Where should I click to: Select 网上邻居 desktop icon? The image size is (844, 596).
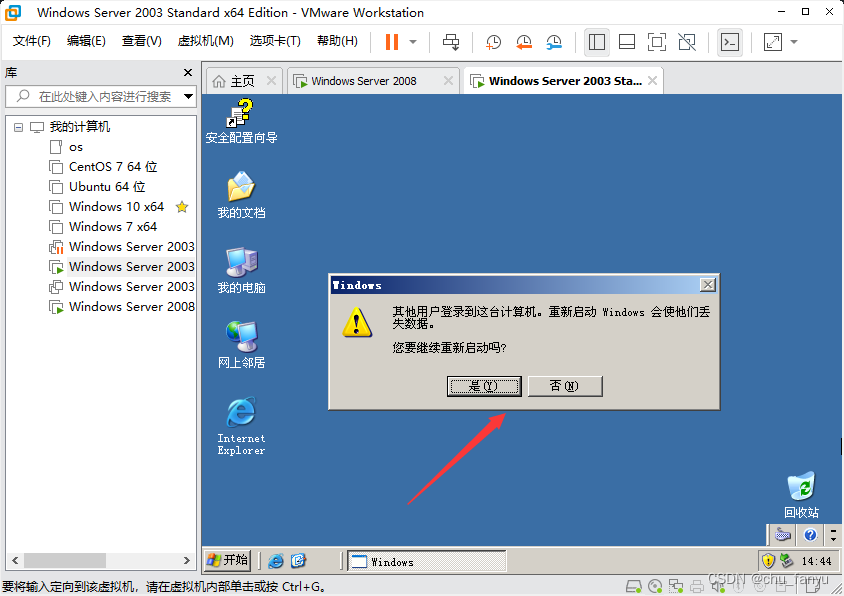tap(241, 345)
